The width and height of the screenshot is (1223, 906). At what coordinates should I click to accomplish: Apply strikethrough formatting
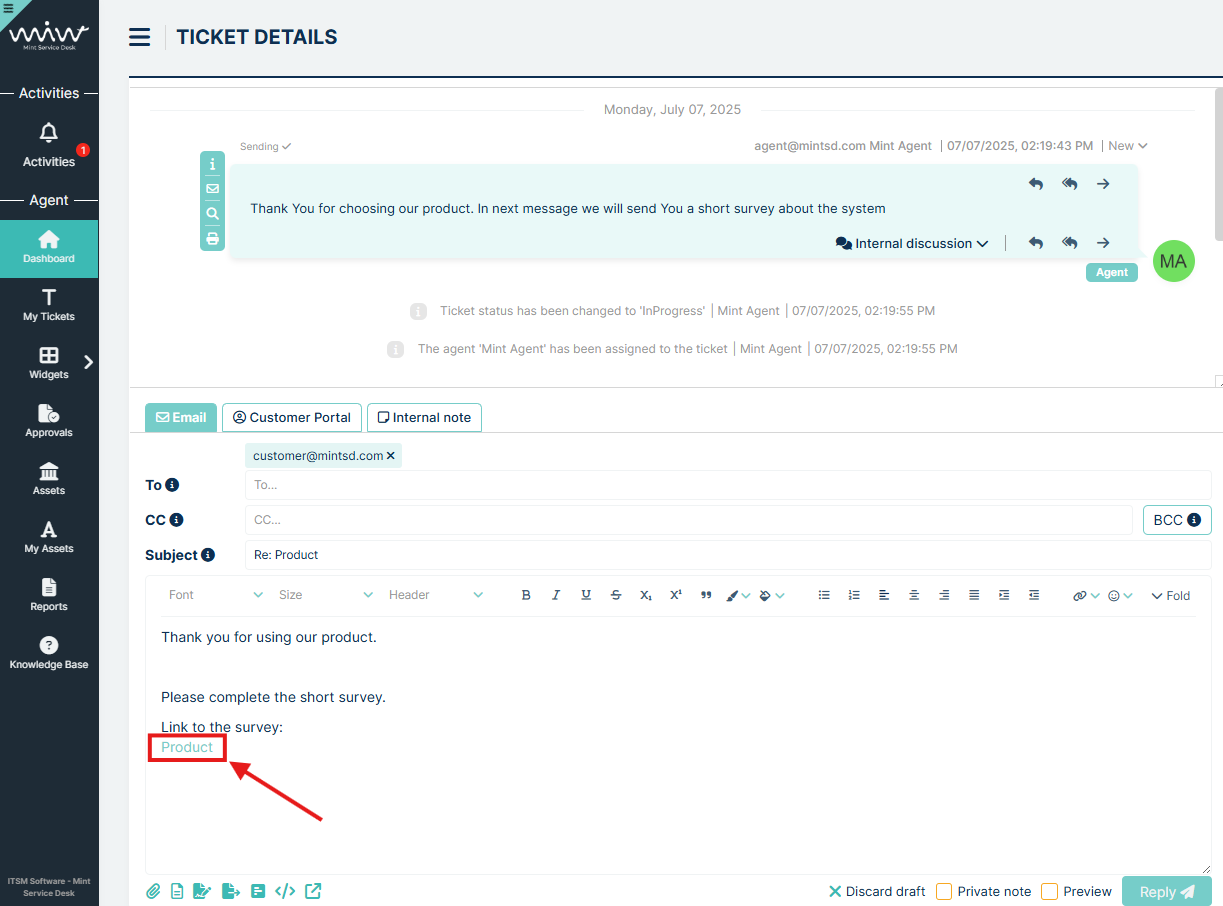(616, 595)
